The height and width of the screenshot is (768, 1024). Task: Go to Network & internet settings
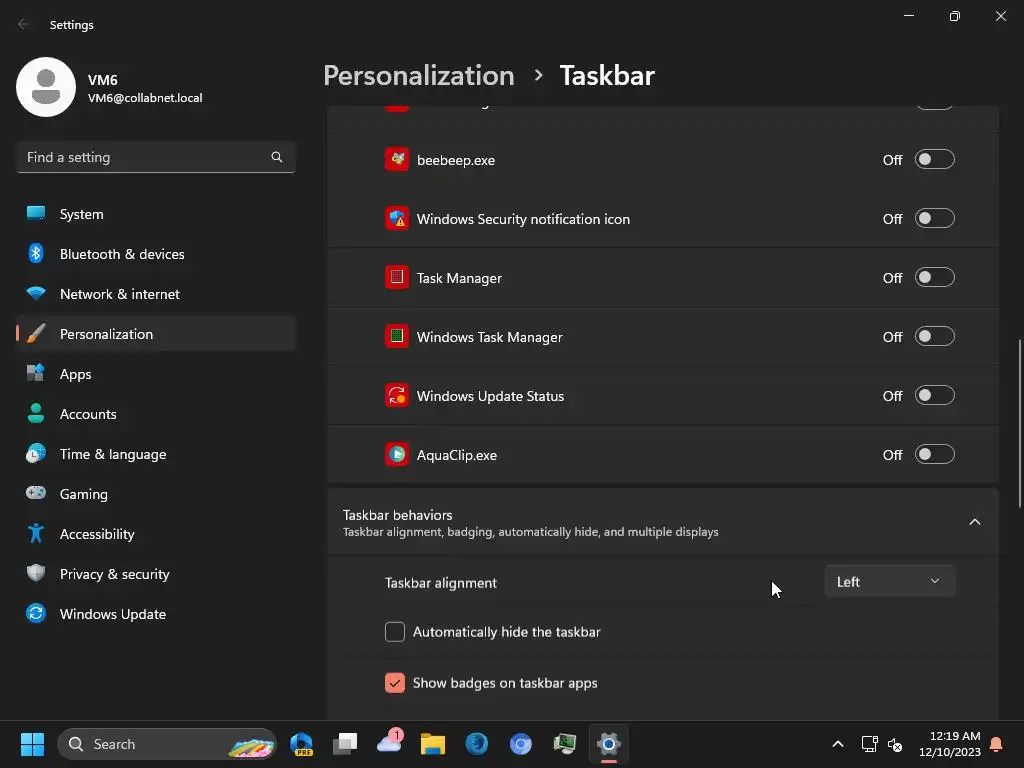tap(156, 294)
